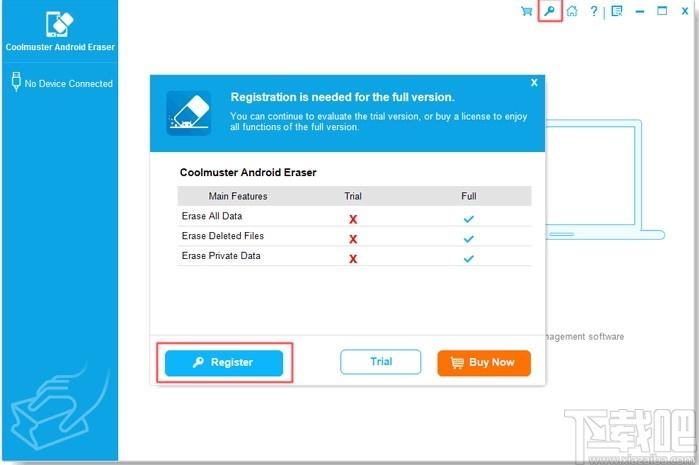Click the 'Erase All Data' feature row
Viewport: 699px width, 465px height.
pyautogui.click(x=354, y=216)
